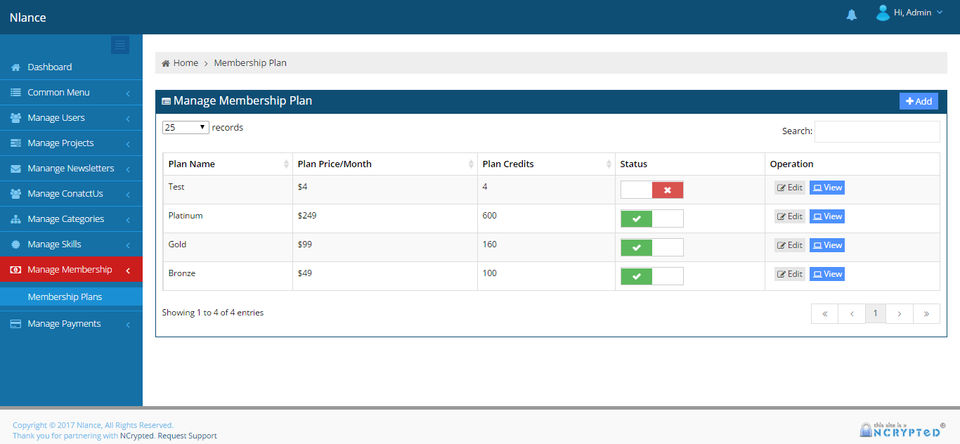Go to next page of pagination
The height and width of the screenshot is (444, 960).
click(x=899, y=314)
